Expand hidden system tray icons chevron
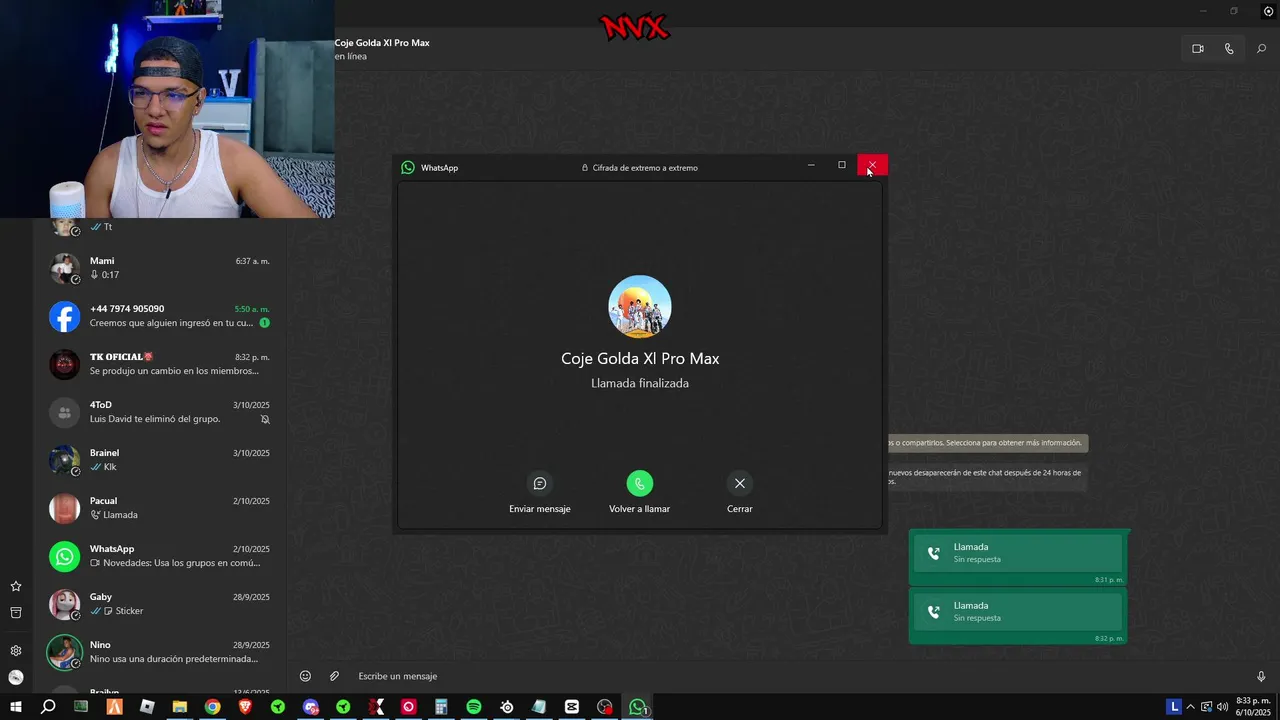This screenshot has height=720, width=1280. (1191, 707)
